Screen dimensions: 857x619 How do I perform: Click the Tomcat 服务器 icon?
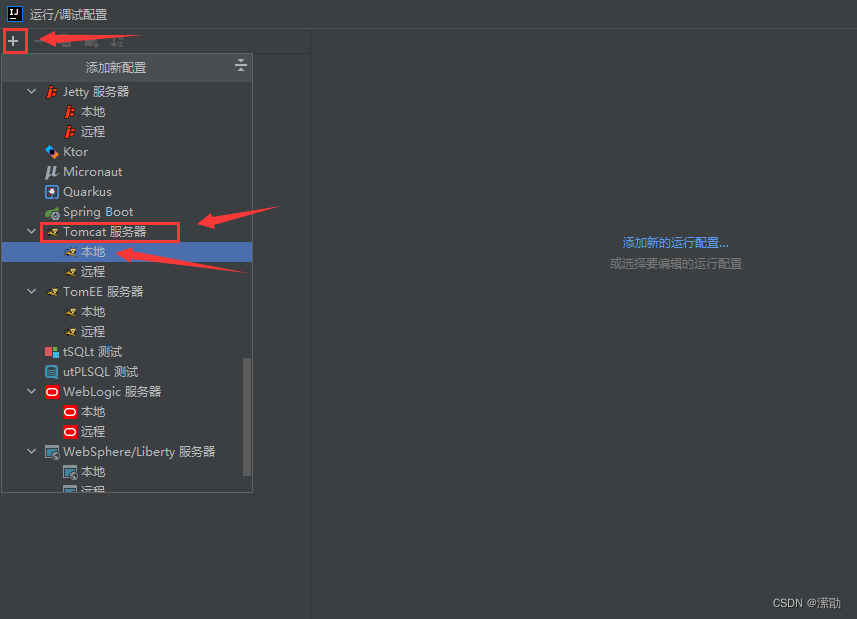(x=52, y=232)
